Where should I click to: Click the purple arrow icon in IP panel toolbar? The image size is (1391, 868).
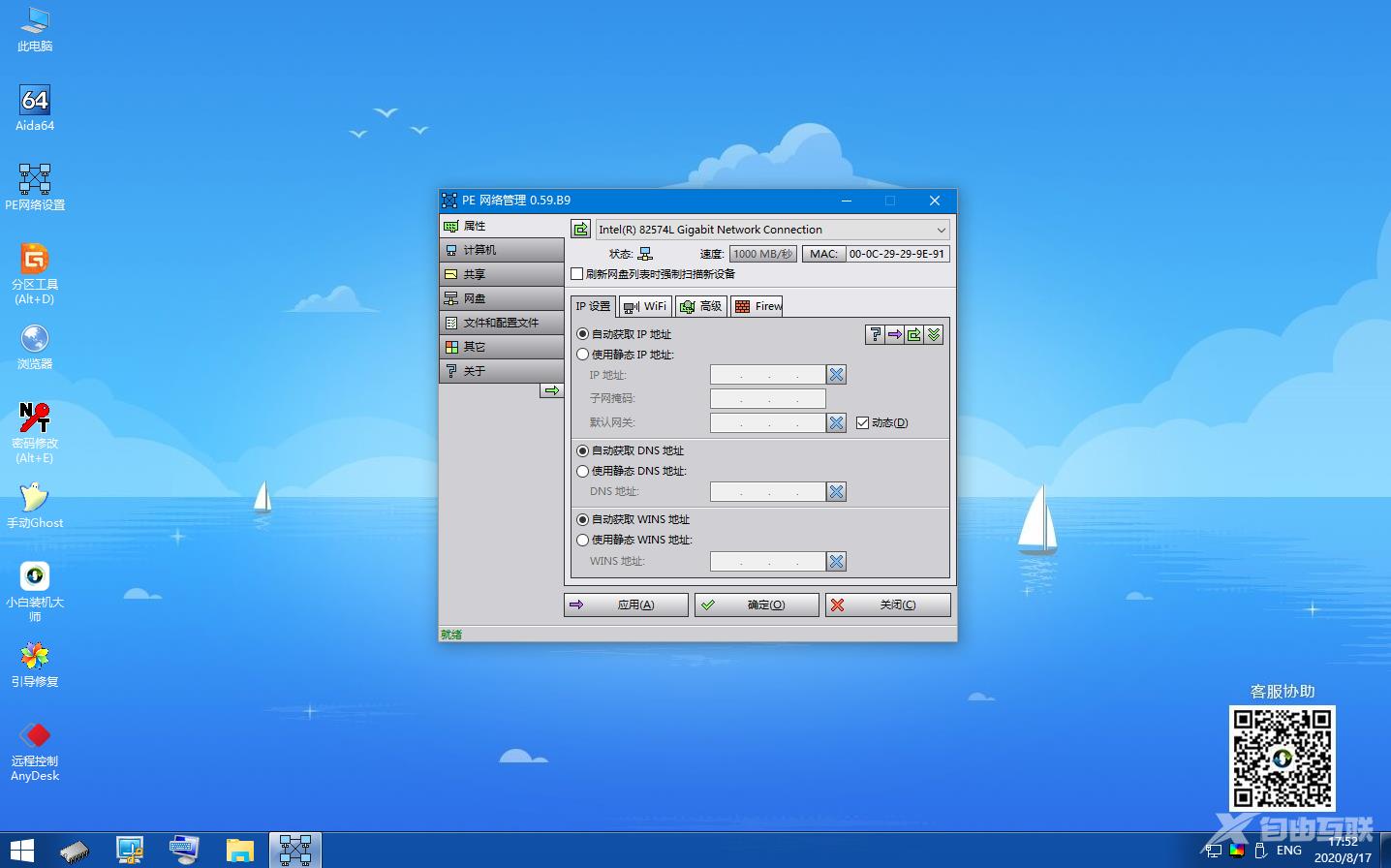tap(895, 334)
